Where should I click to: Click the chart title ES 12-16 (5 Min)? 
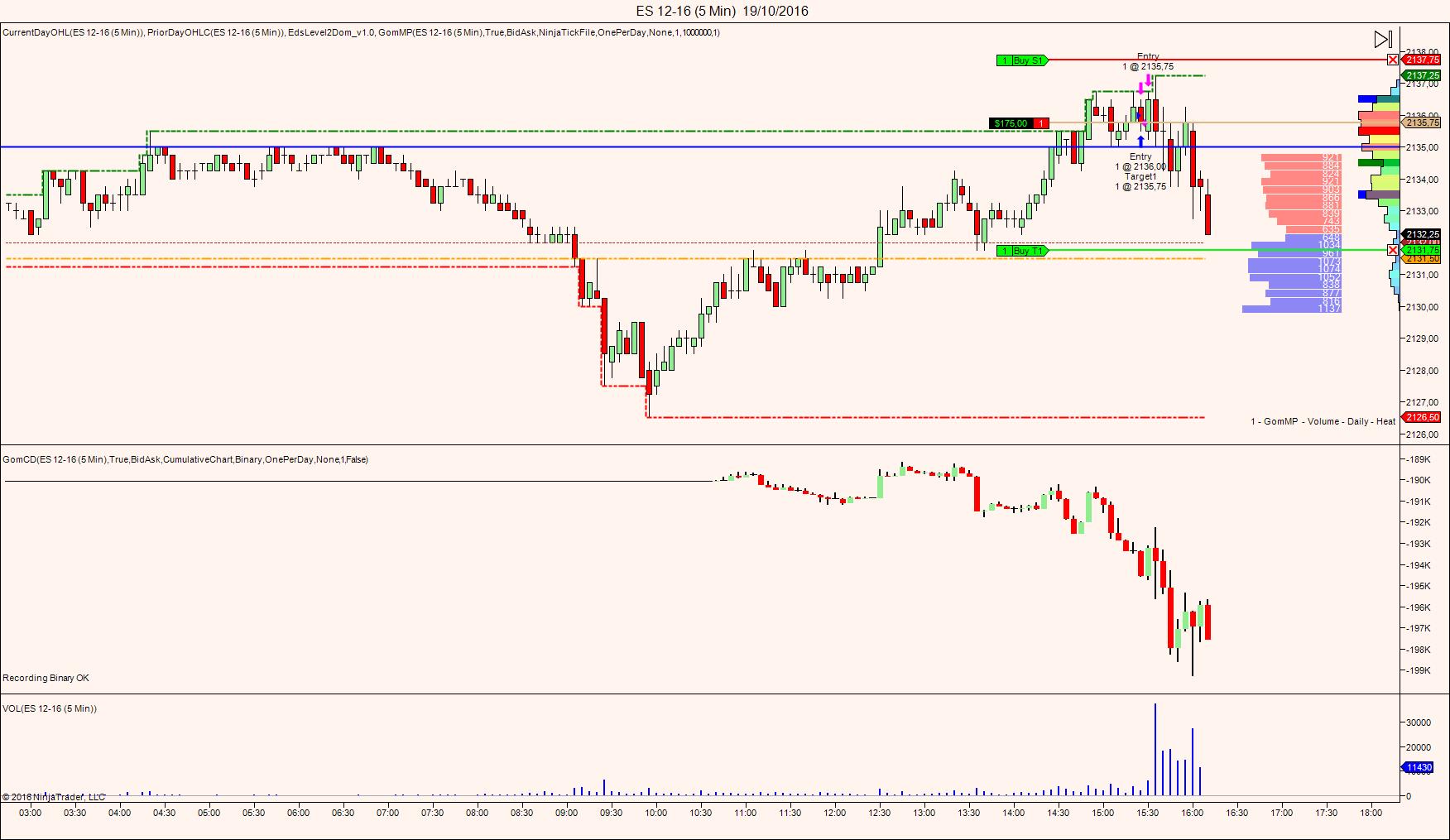click(x=685, y=11)
